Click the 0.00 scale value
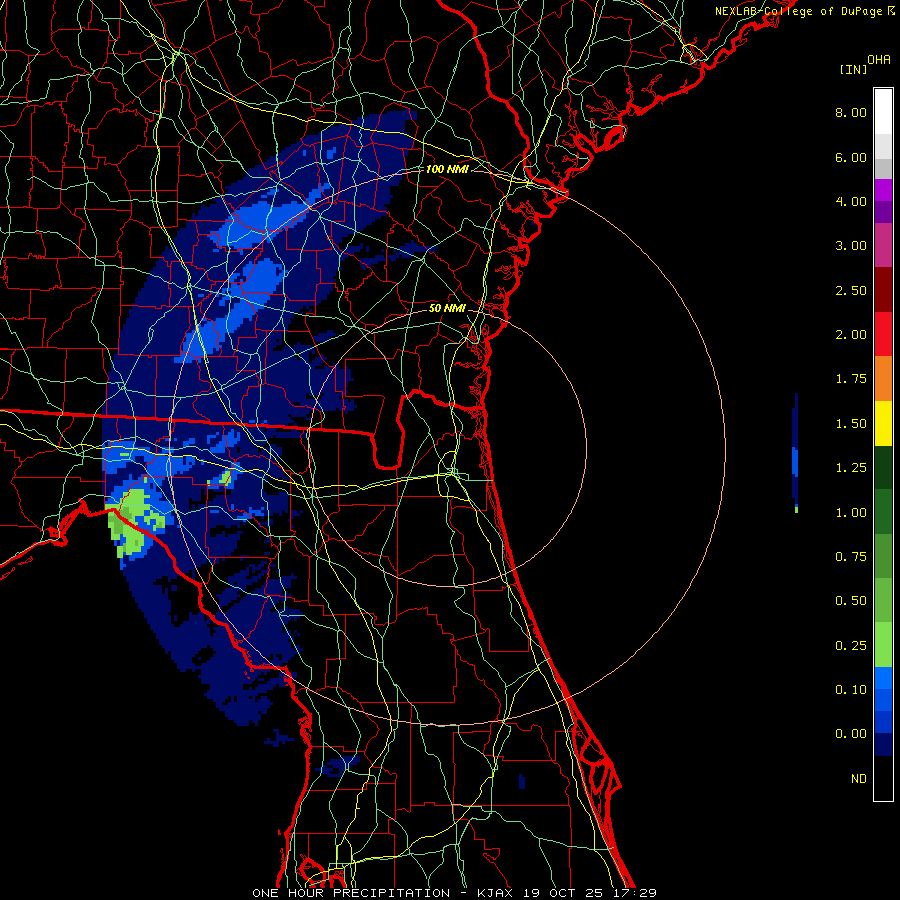 point(851,734)
